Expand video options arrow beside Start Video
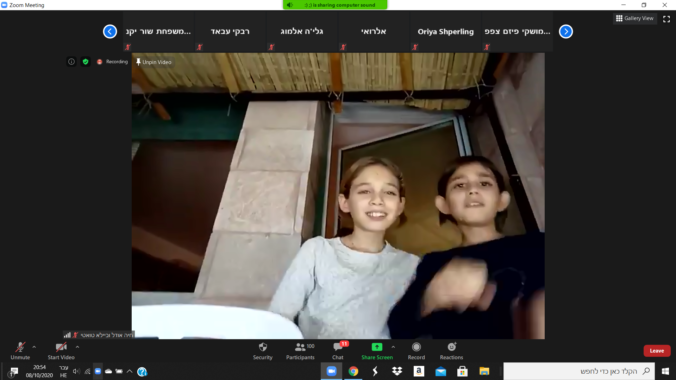676x380 pixels. pyautogui.click(x=77, y=347)
